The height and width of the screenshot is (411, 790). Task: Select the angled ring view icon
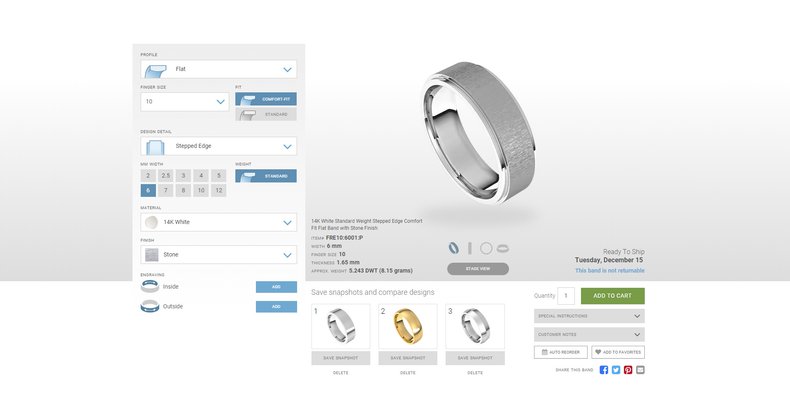pos(454,248)
